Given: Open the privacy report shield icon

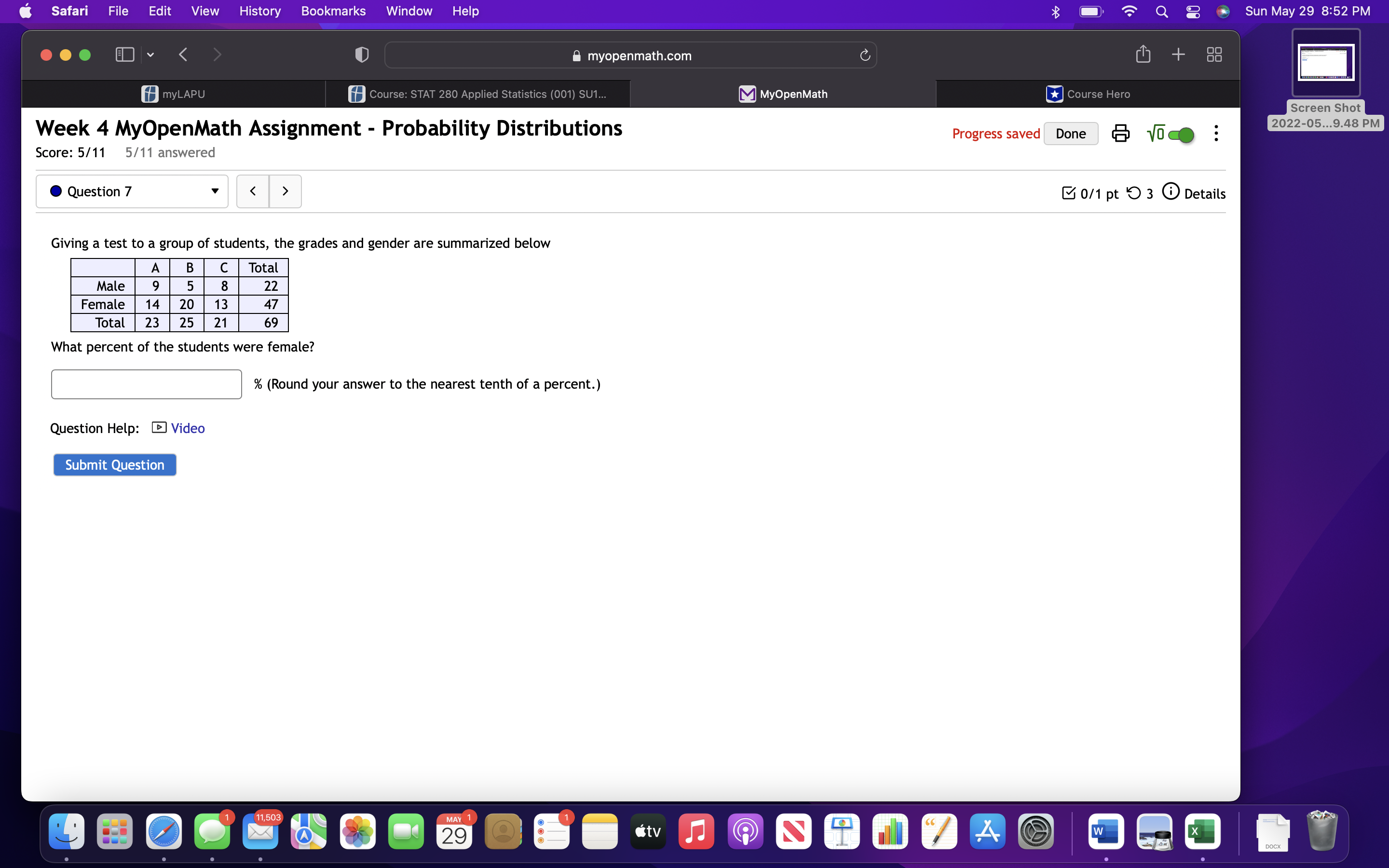Looking at the screenshot, I should click(362, 55).
